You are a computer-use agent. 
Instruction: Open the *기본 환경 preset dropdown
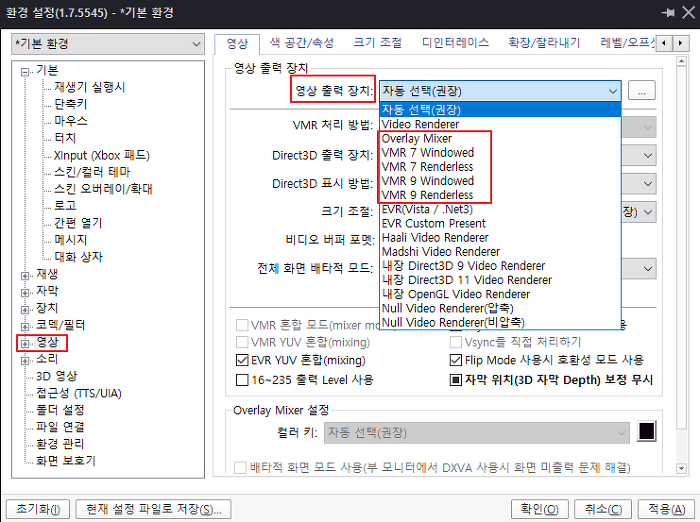[108, 44]
